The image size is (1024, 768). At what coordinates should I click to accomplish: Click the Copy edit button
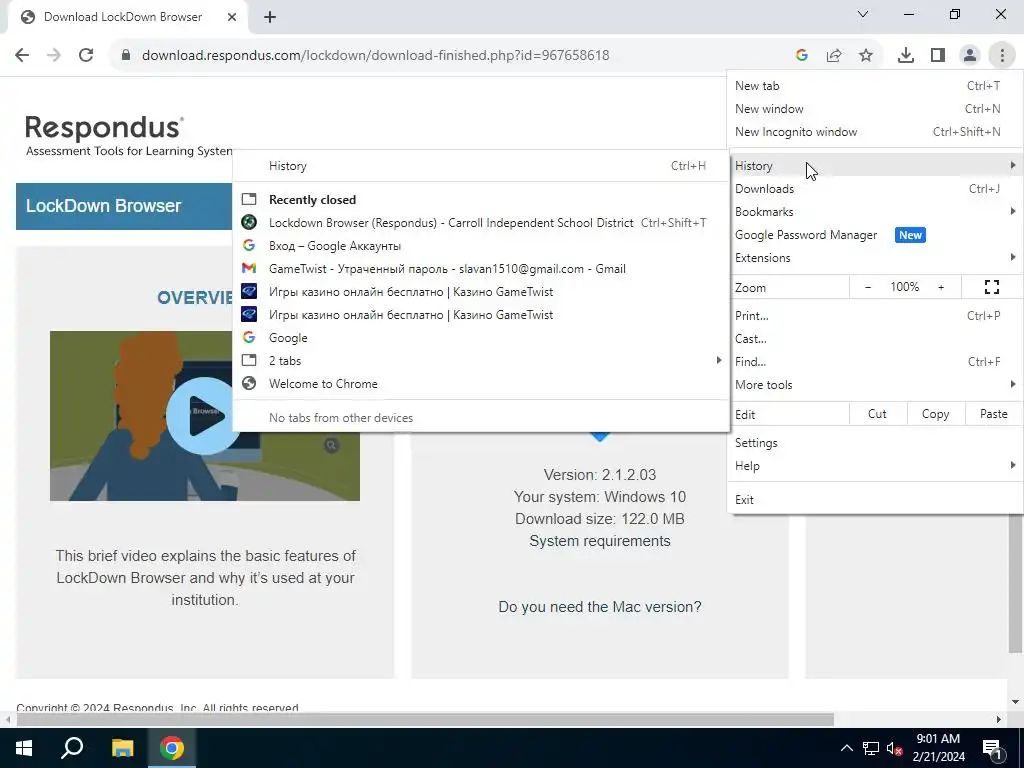click(x=935, y=414)
